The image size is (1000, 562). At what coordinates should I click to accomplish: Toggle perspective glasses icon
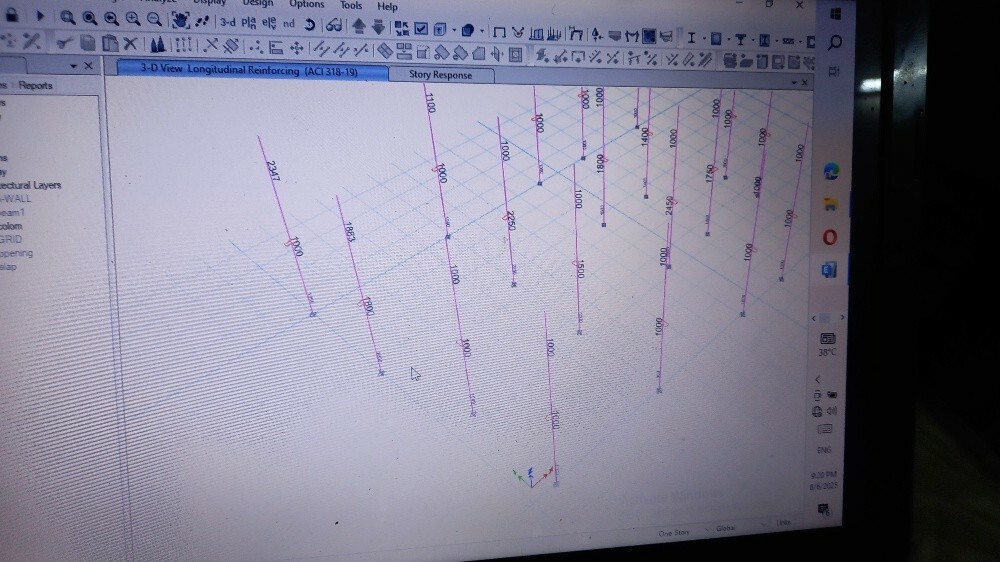pyautogui.click(x=334, y=26)
